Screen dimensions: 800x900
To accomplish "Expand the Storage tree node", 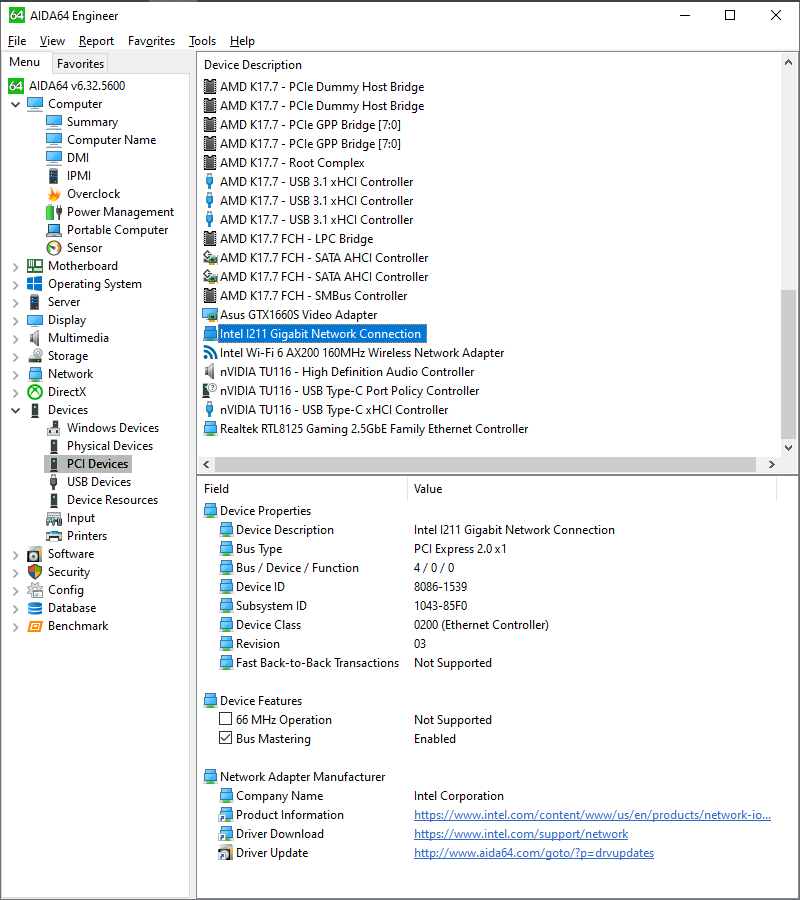I will click(15, 356).
